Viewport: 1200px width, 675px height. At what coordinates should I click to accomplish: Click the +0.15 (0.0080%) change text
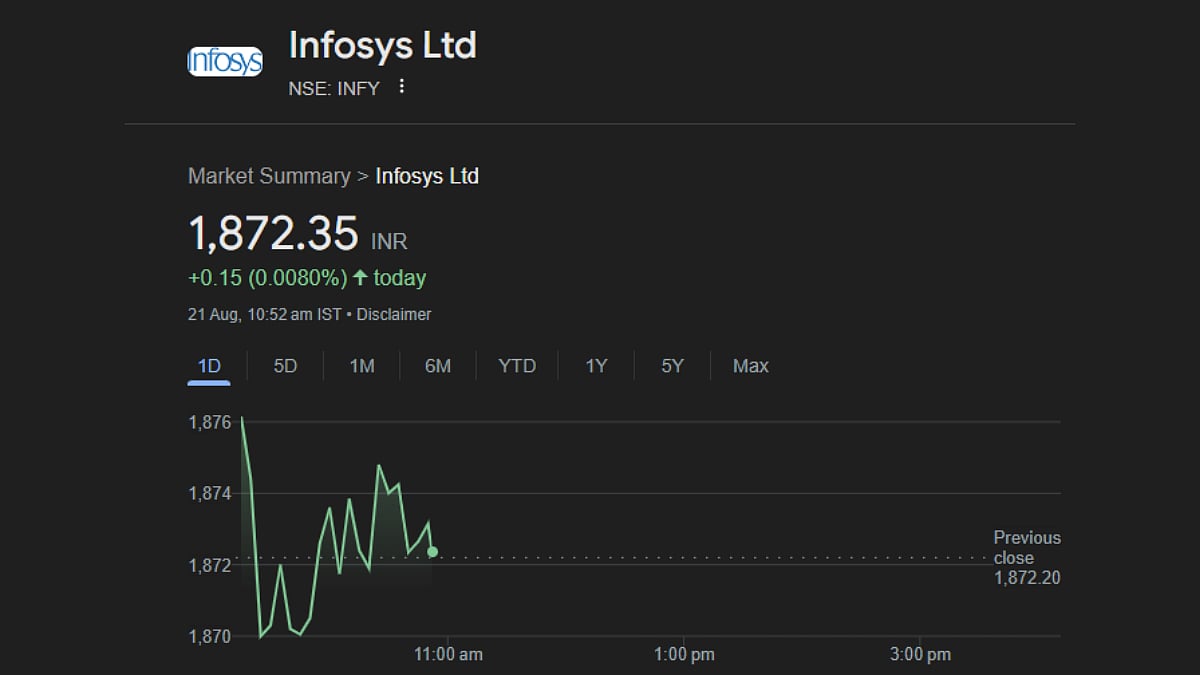click(267, 278)
